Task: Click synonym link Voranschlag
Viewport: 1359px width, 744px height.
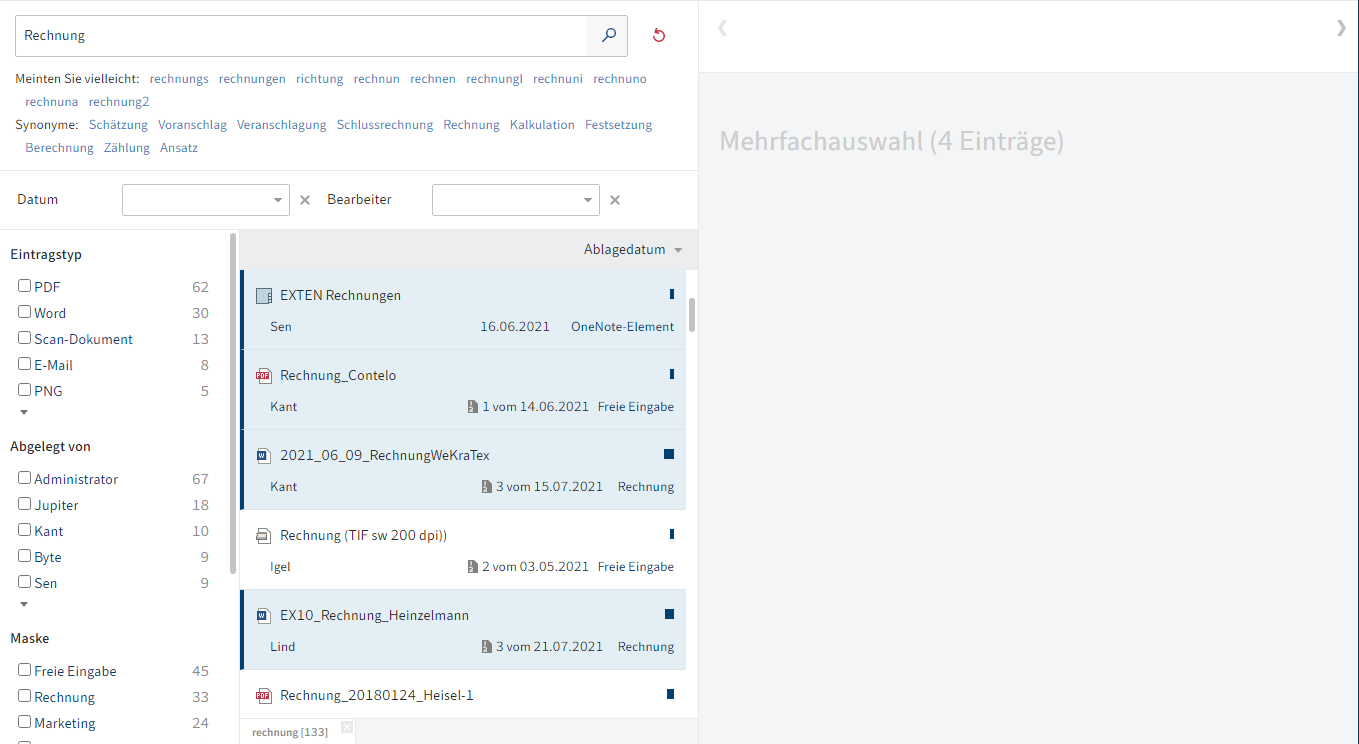Action: pyautogui.click(x=192, y=125)
